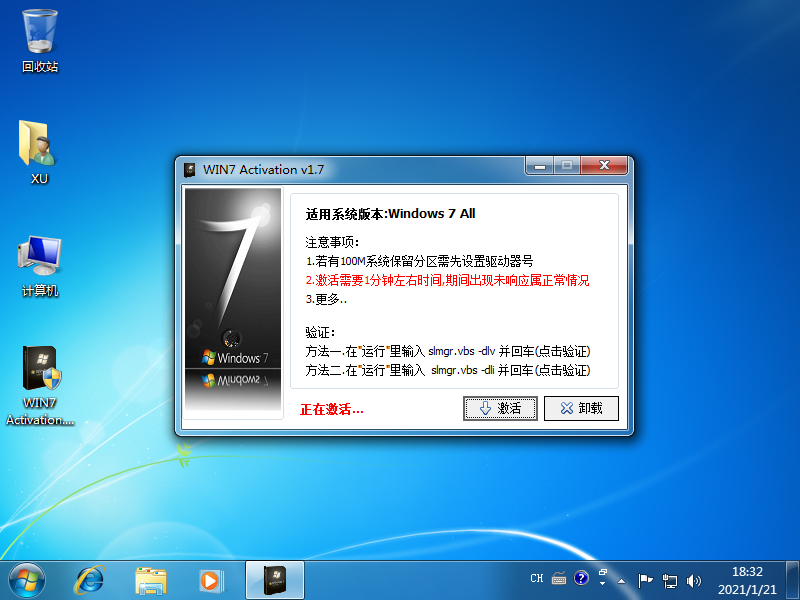
Task: Open the volume slider from the speaker icon
Action: pyautogui.click(x=694, y=580)
